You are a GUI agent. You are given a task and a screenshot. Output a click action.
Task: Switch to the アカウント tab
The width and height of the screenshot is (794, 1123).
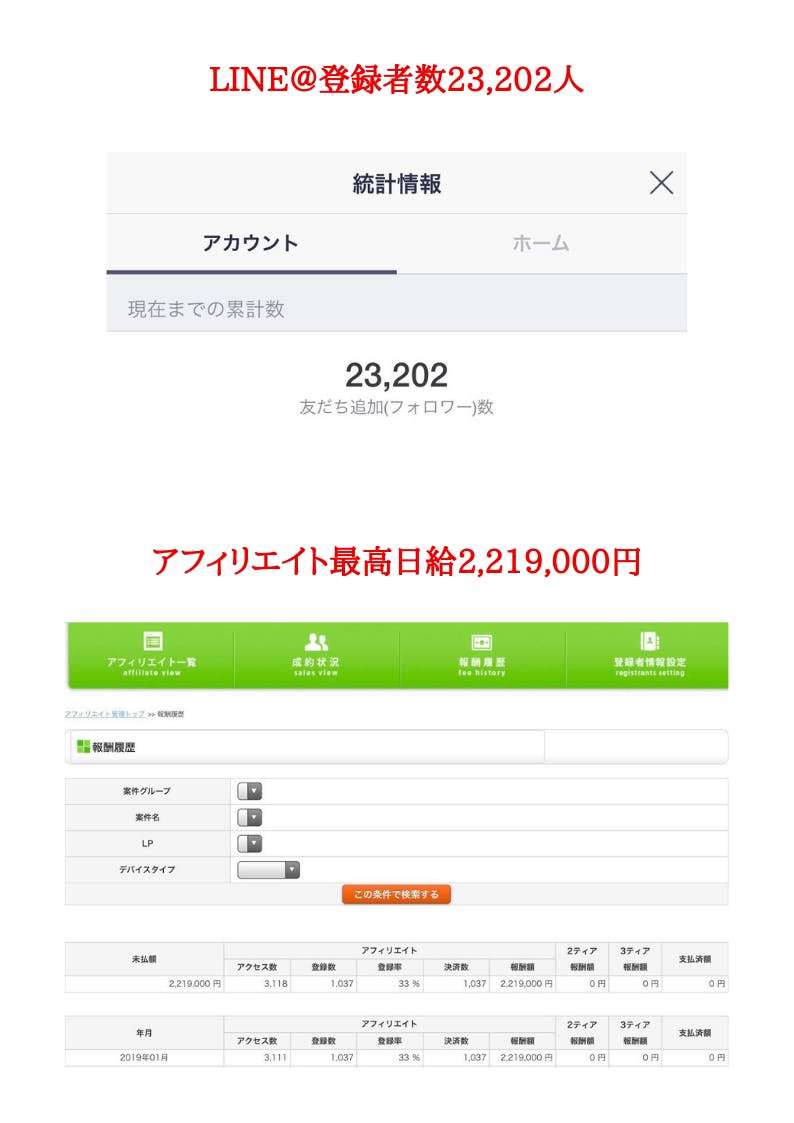point(251,243)
